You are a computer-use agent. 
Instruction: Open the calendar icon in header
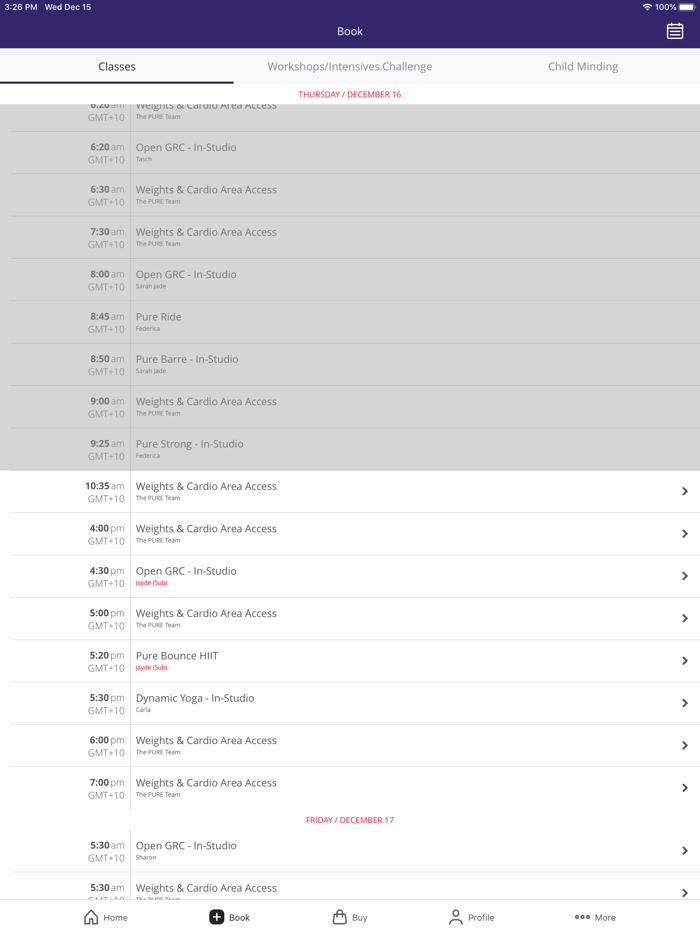(x=675, y=31)
